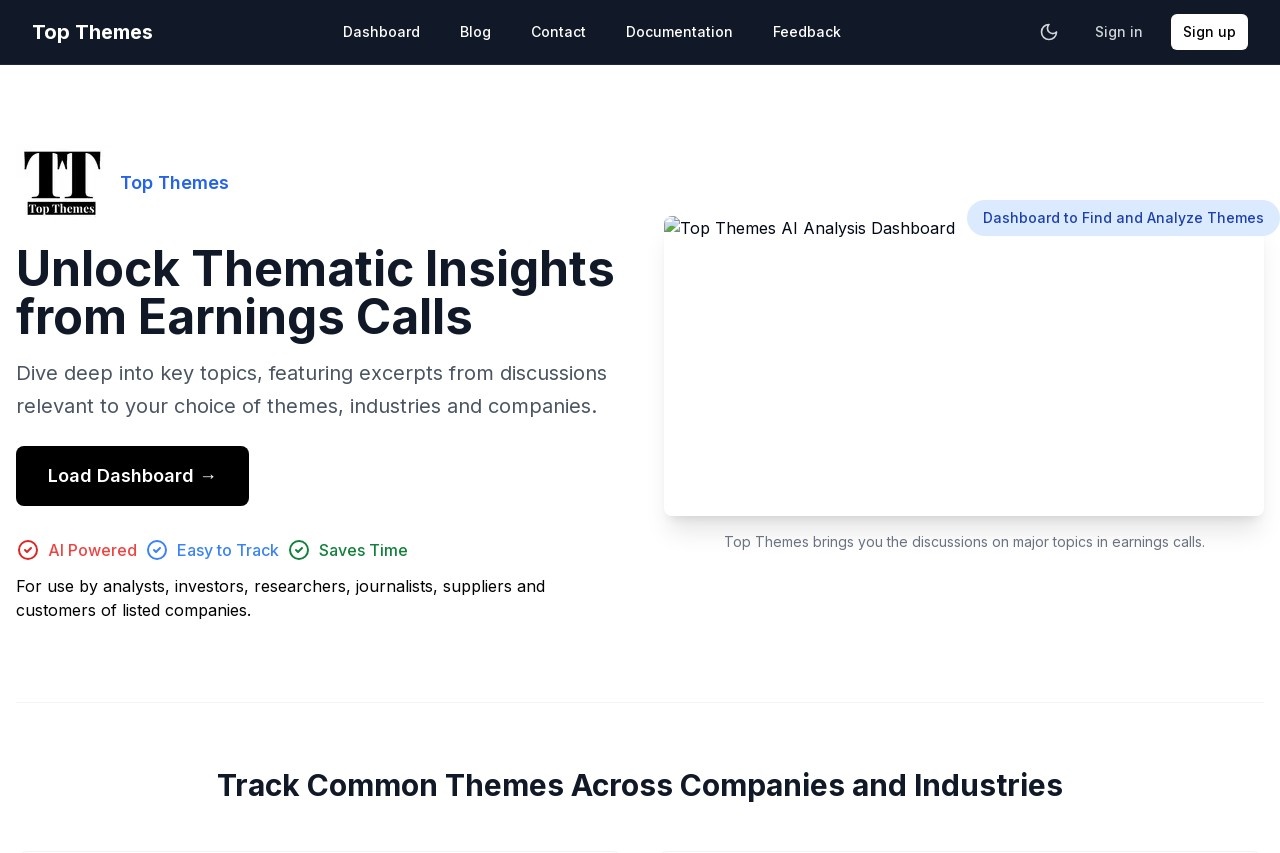Click the caption under the dashboard image

[x=964, y=542]
